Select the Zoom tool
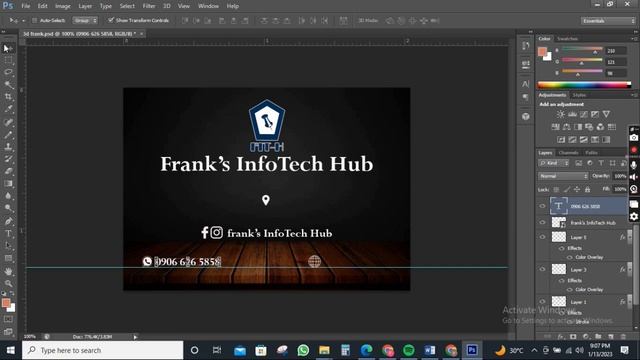 coord(8,283)
